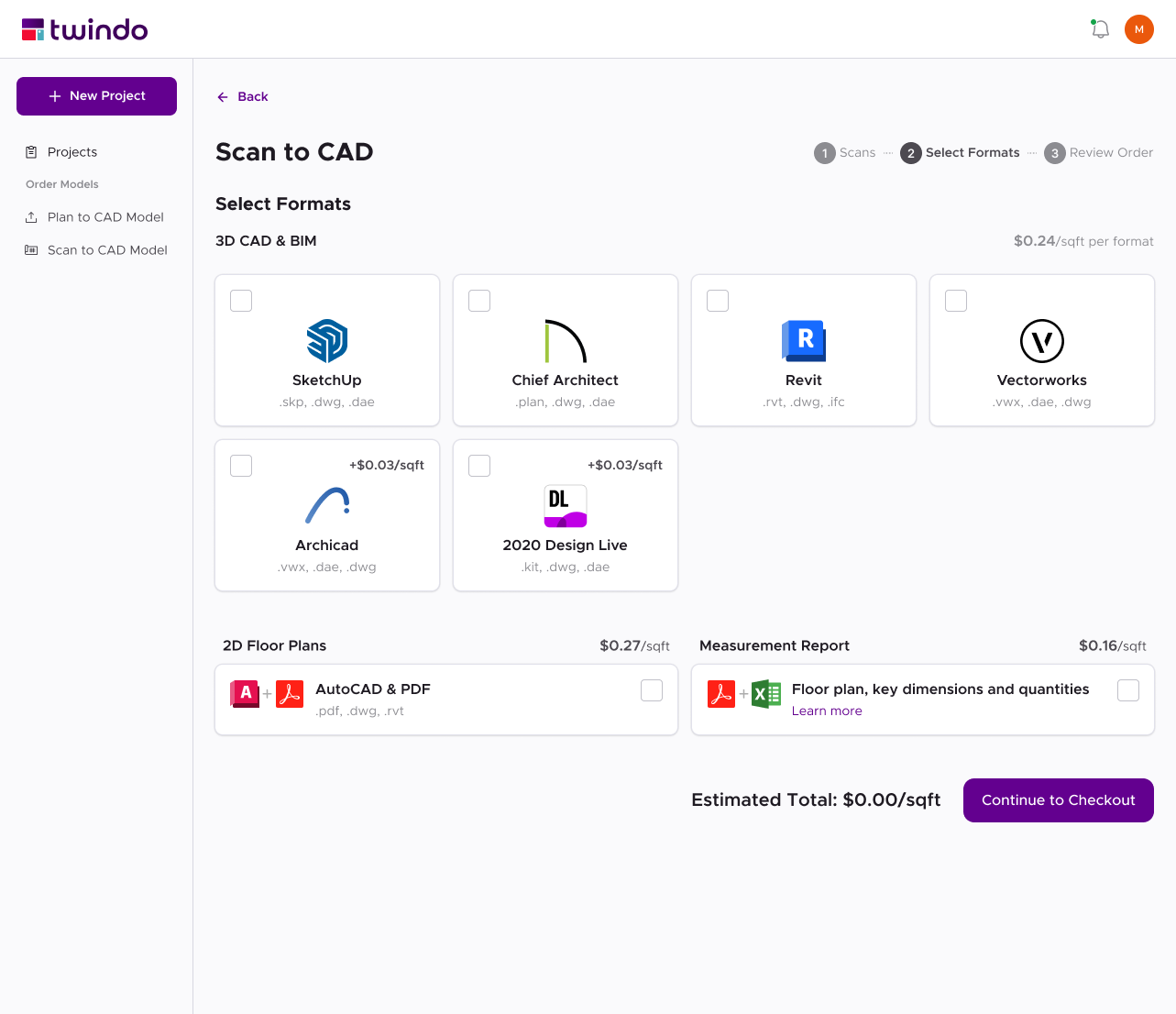Viewport: 1176px width, 1014px height.
Task: Click the 2020 Design Live icon
Action: point(566,506)
